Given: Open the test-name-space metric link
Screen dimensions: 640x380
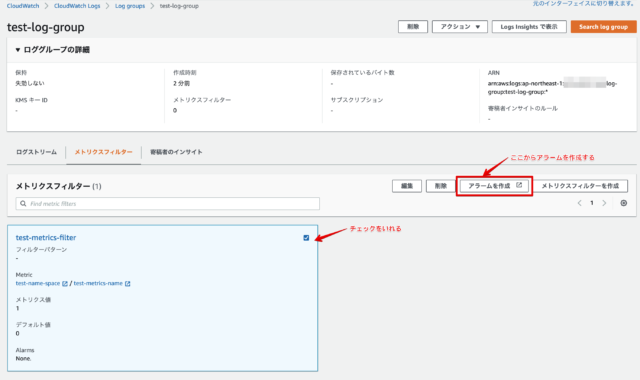Looking at the screenshot, I should click(38, 283).
